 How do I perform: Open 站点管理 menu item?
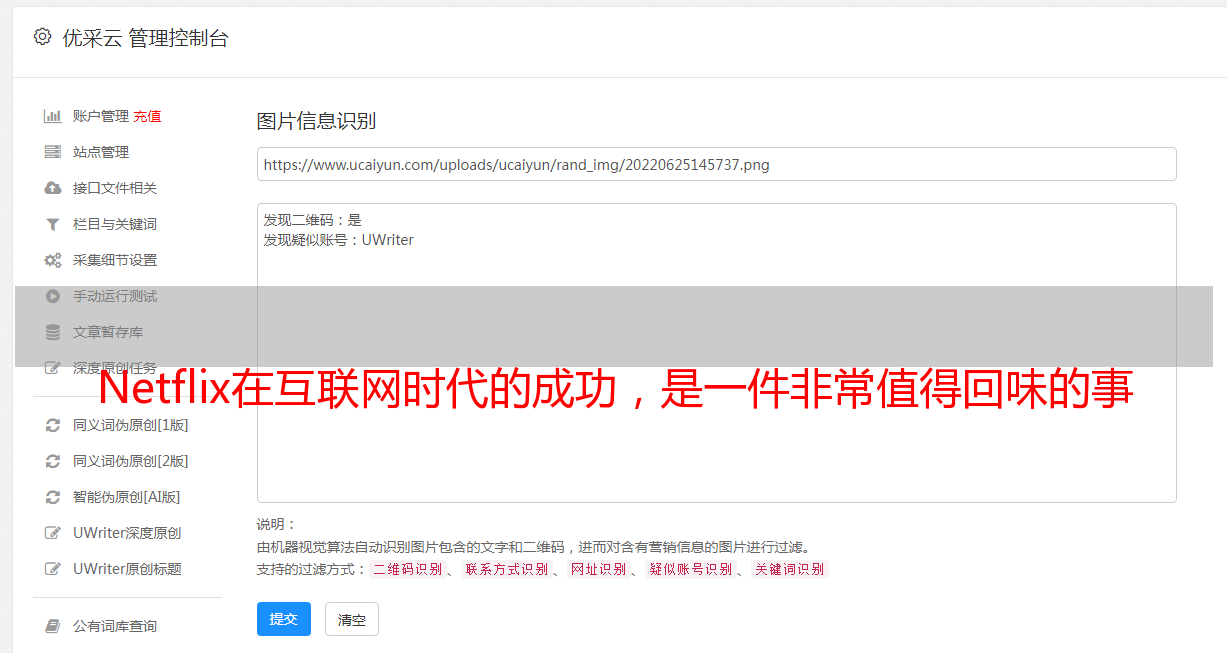point(101,152)
